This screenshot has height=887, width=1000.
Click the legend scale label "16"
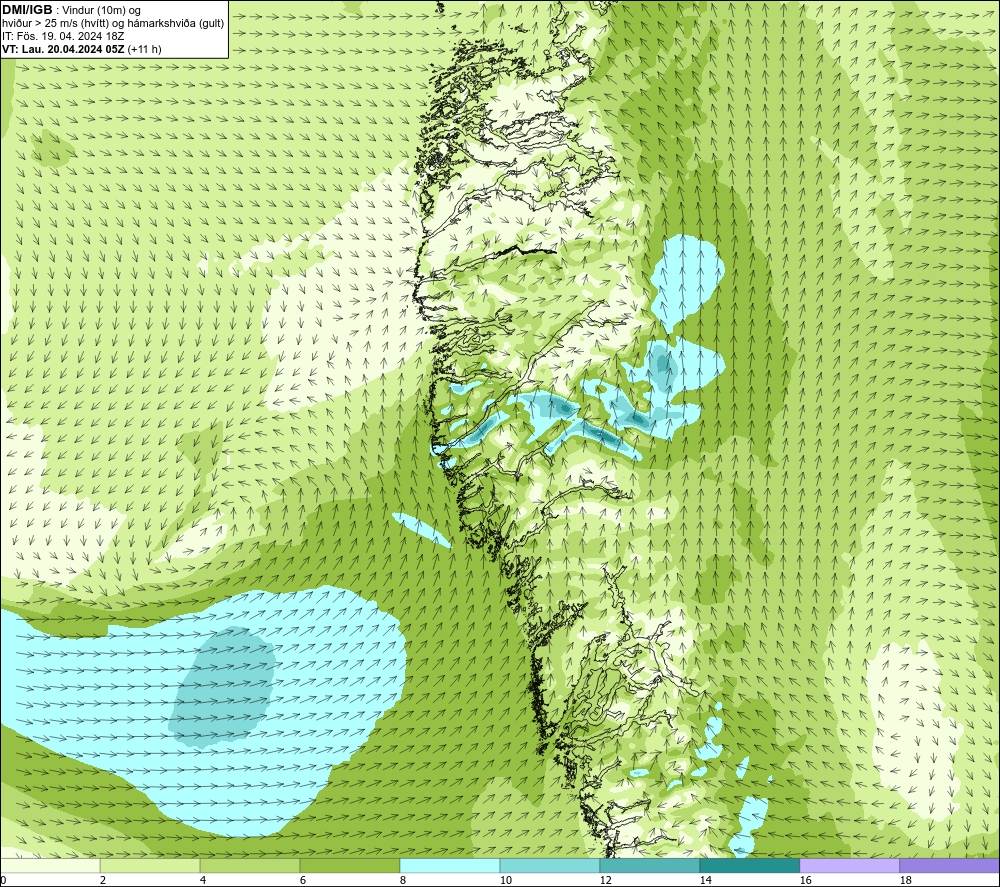(x=805, y=881)
